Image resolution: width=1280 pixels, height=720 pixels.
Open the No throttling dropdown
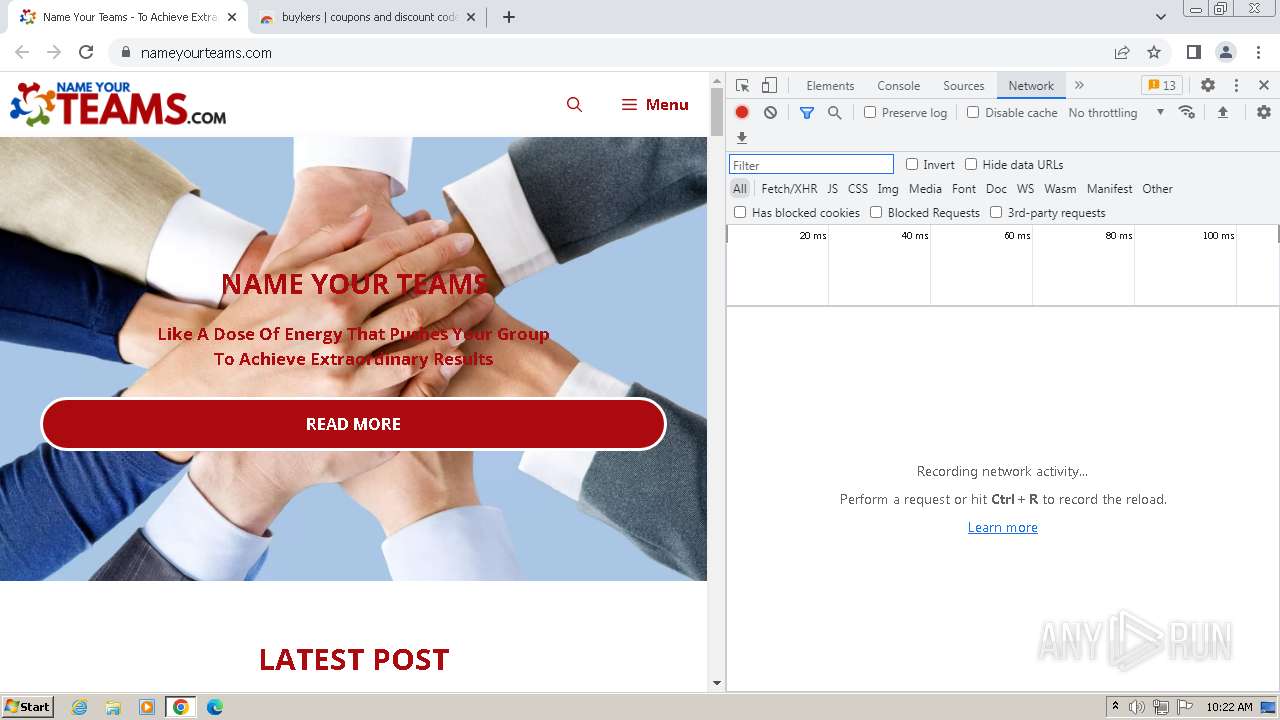point(1116,112)
